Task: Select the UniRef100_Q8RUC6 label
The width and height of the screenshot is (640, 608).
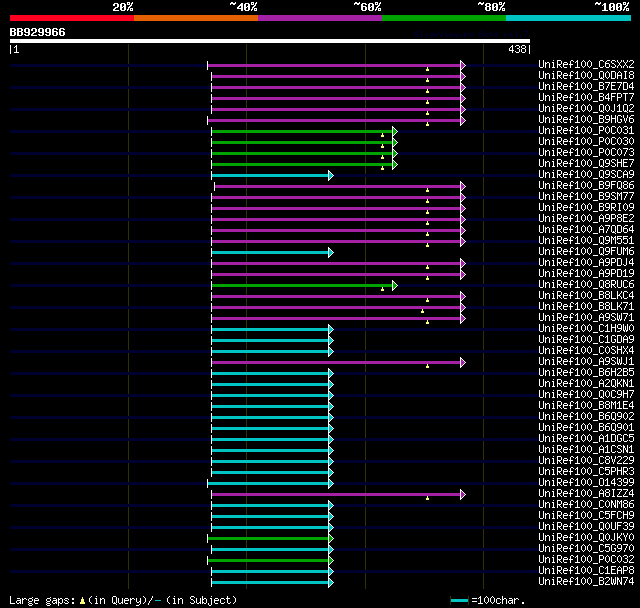Action: 586,285
